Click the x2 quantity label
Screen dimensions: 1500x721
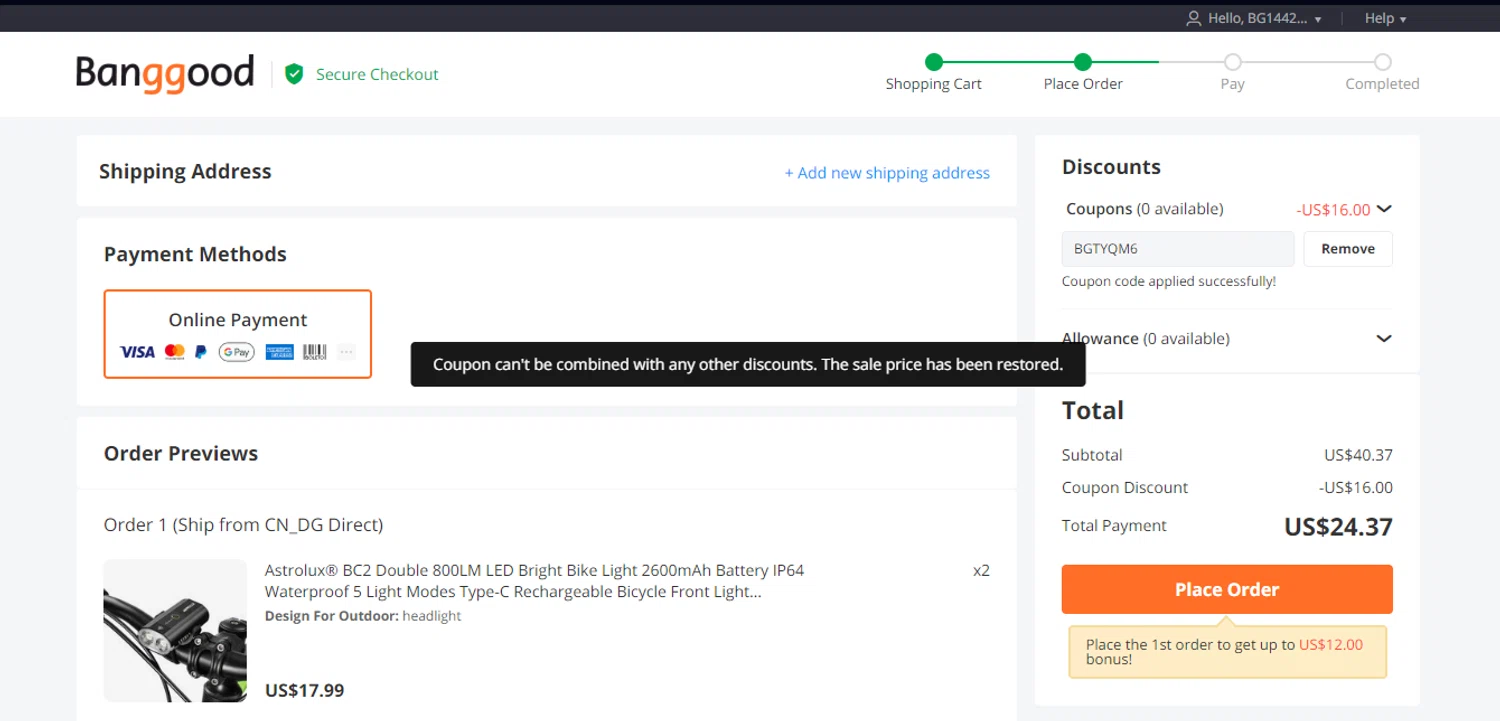(981, 570)
